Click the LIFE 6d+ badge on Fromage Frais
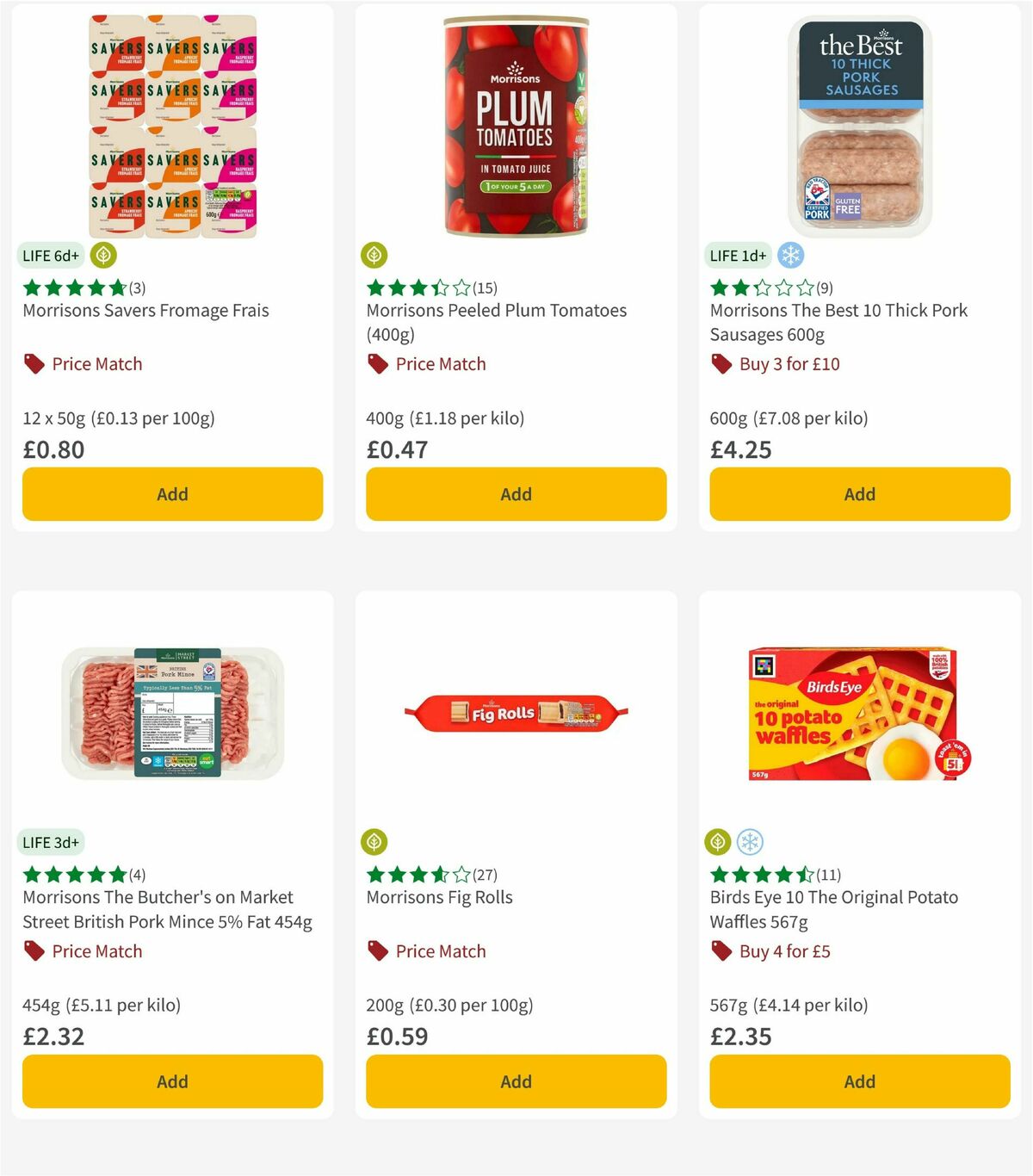Screen dimensions: 1033x1176 [x=49, y=255]
